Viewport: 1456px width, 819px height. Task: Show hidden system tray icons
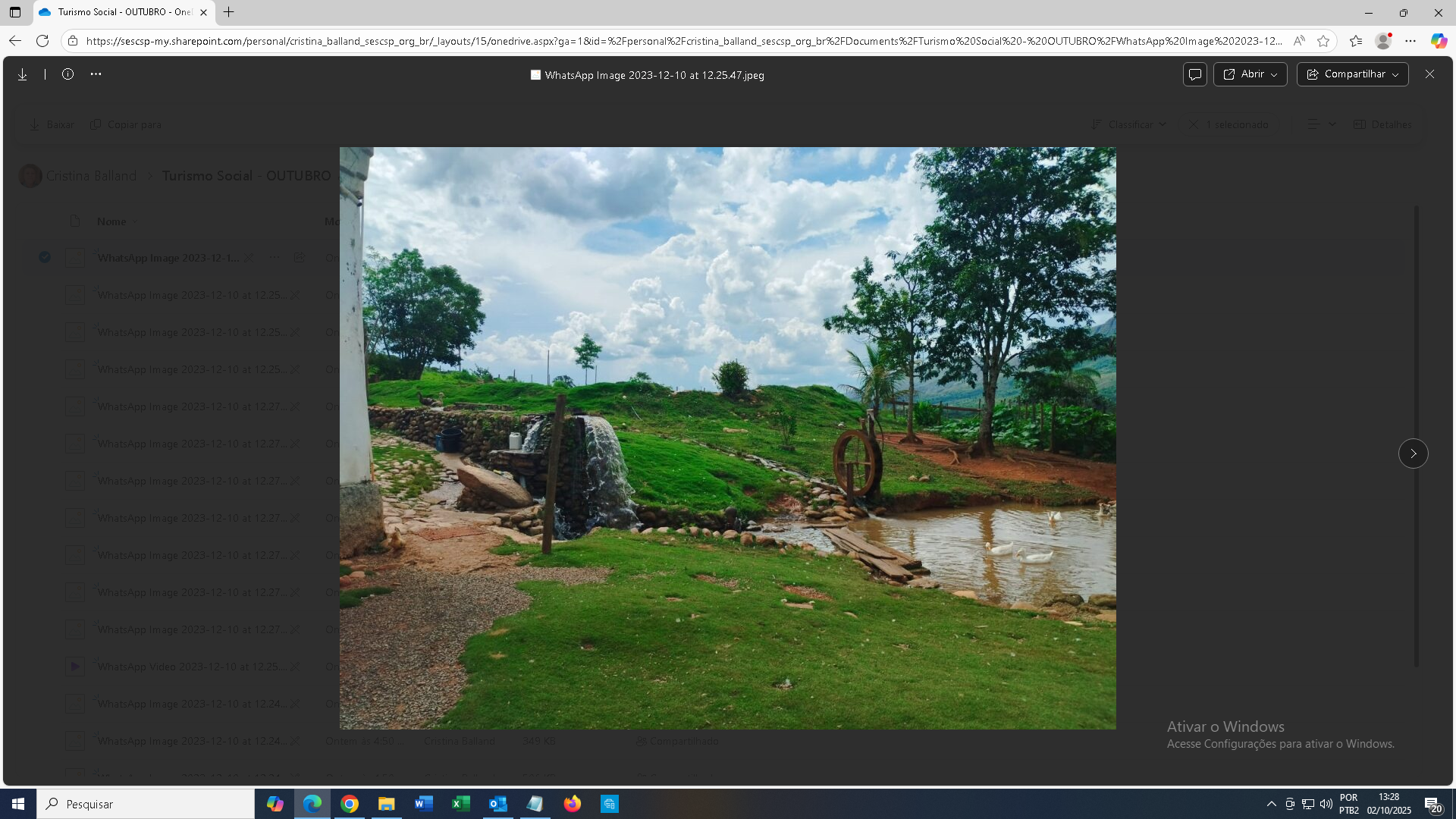coord(1271,804)
